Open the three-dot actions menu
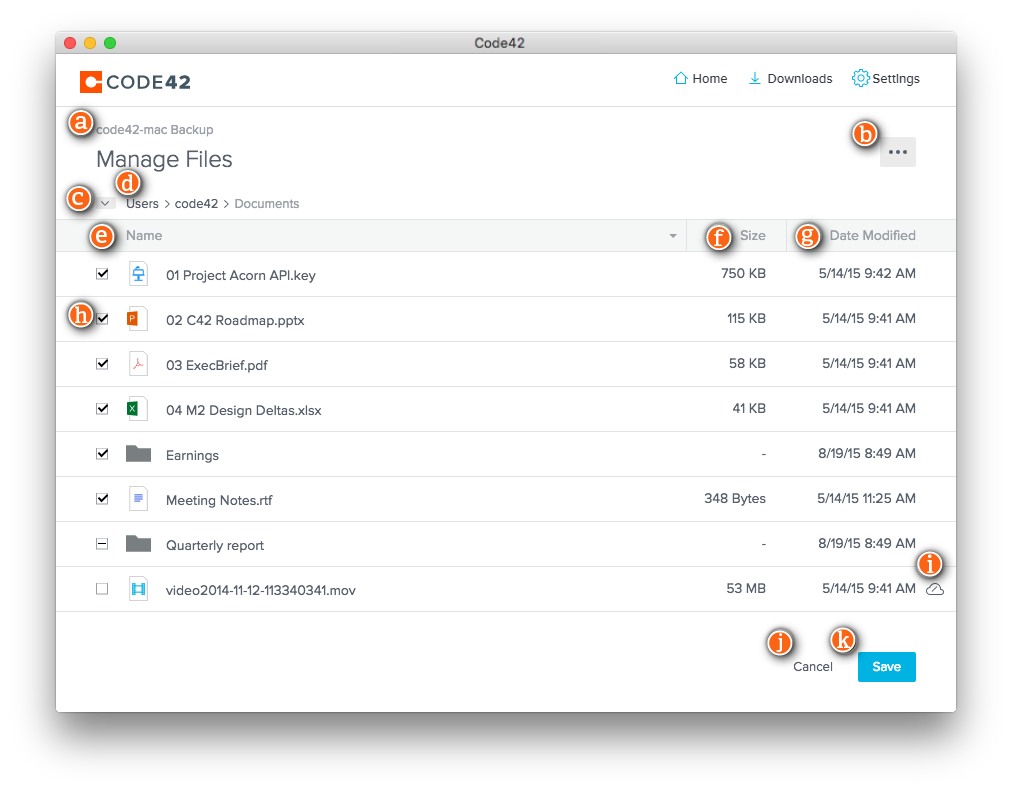Image resolution: width=1012 pixels, height=792 pixels. (x=898, y=152)
